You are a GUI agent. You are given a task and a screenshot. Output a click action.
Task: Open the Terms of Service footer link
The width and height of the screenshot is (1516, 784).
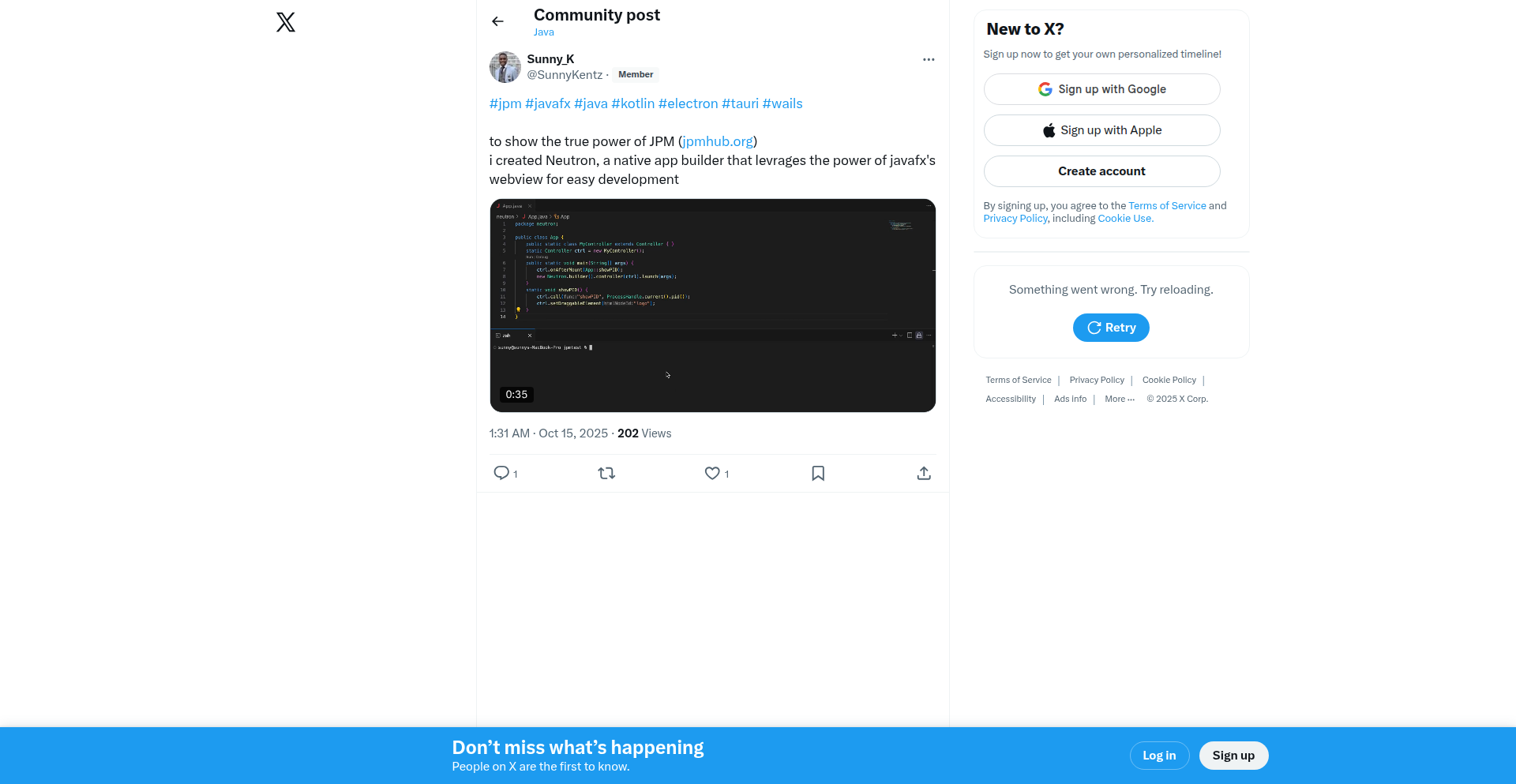tap(1018, 380)
